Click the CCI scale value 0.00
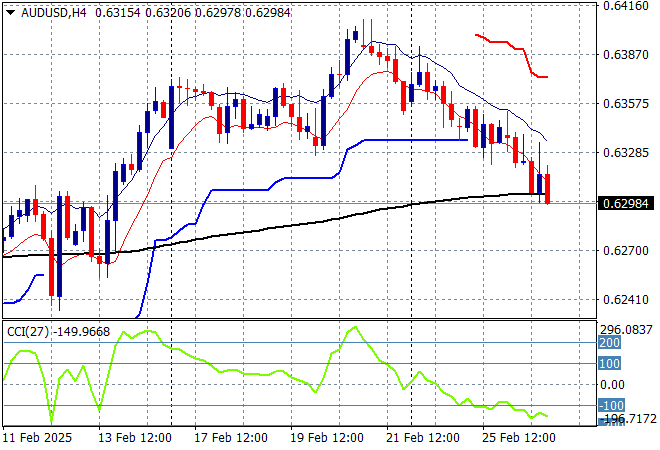660x450 pixels. coord(612,384)
